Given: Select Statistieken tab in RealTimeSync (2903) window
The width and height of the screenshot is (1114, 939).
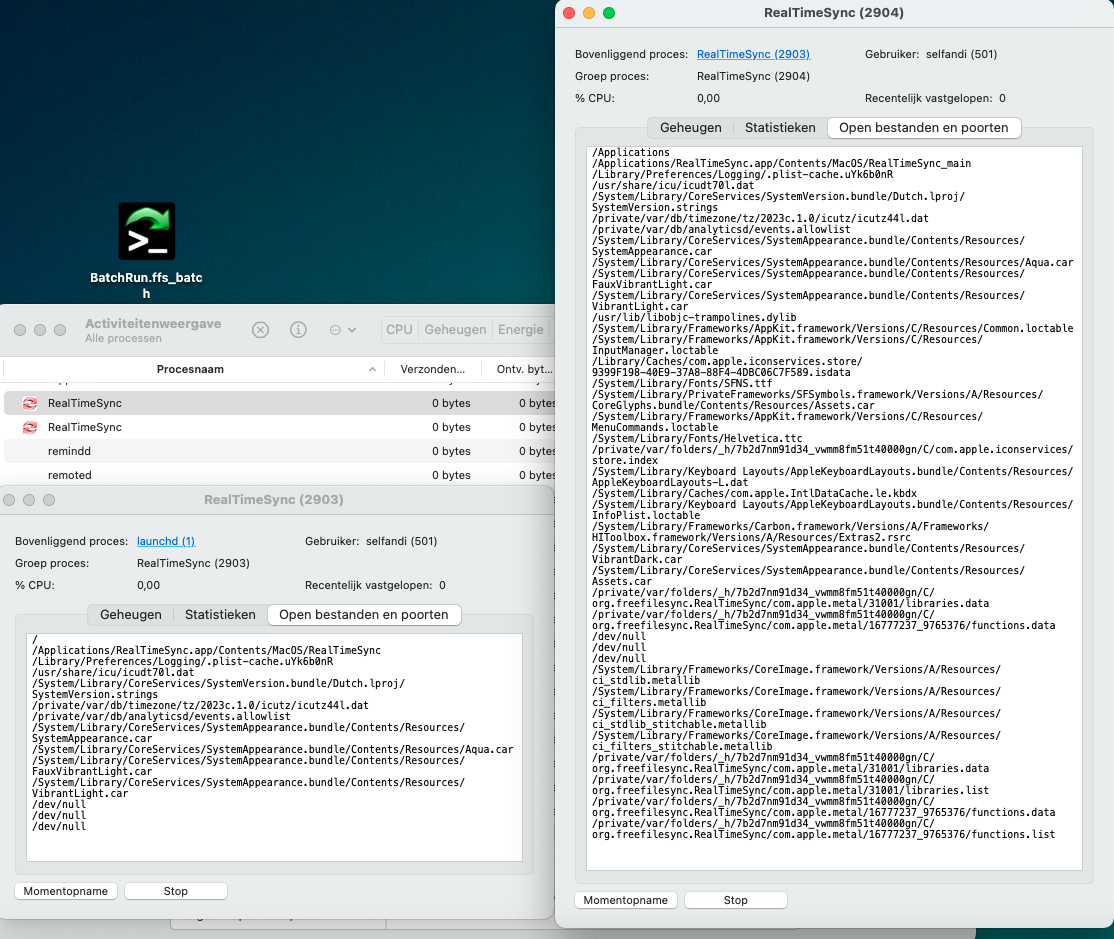Looking at the screenshot, I should (x=220, y=614).
